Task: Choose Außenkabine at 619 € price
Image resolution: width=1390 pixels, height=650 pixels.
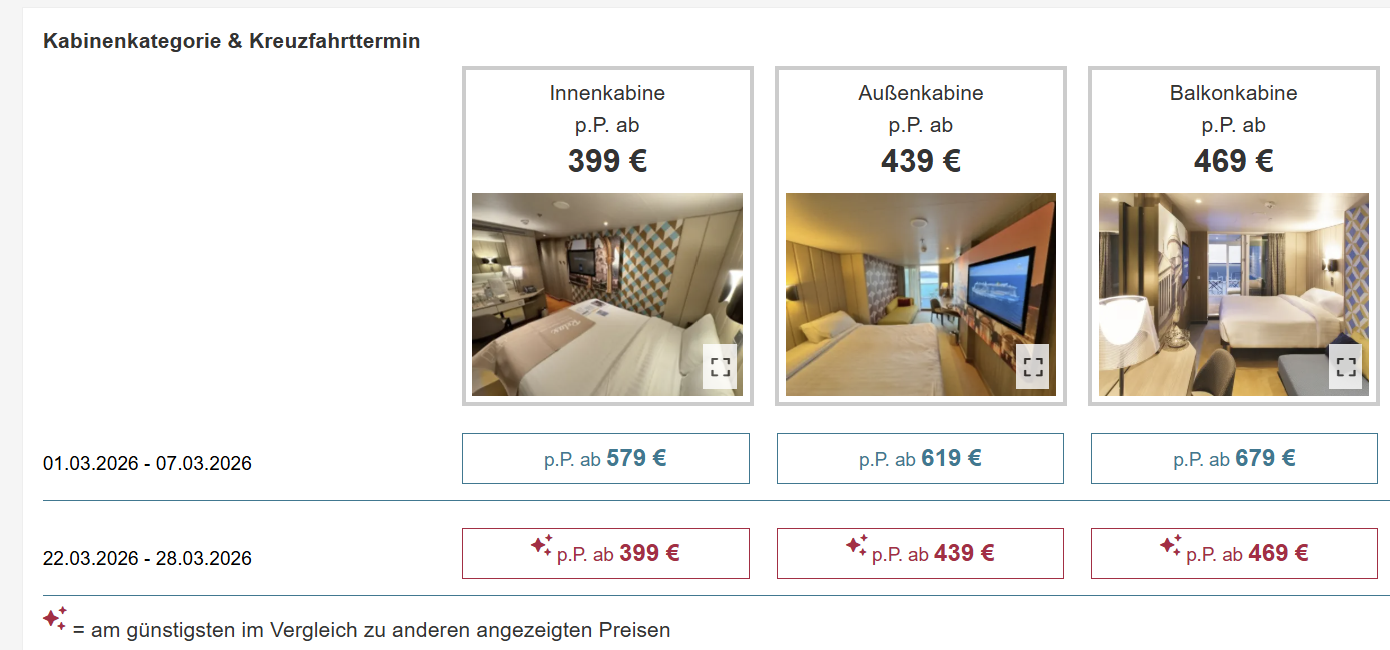Action: (920, 459)
